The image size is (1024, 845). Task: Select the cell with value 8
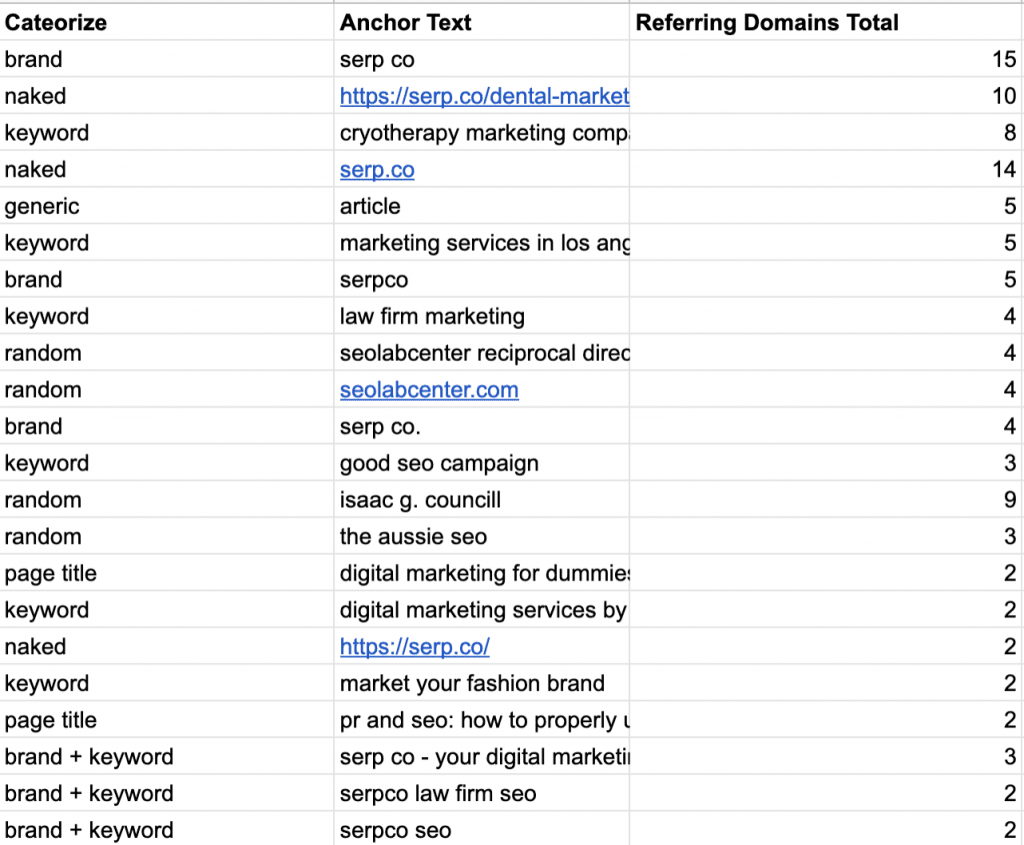pos(826,133)
